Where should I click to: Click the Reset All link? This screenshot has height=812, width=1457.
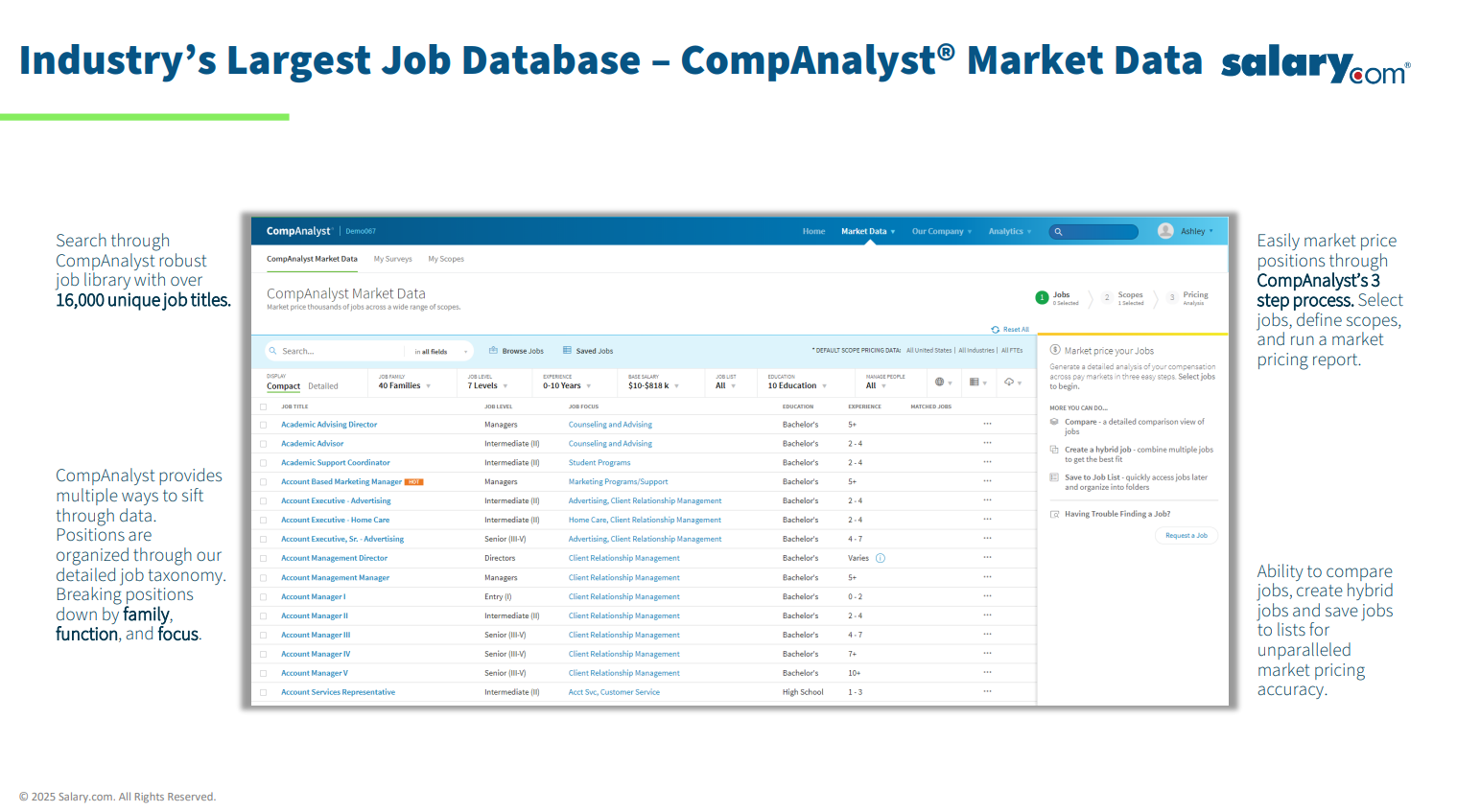pyautogui.click(x=1016, y=330)
